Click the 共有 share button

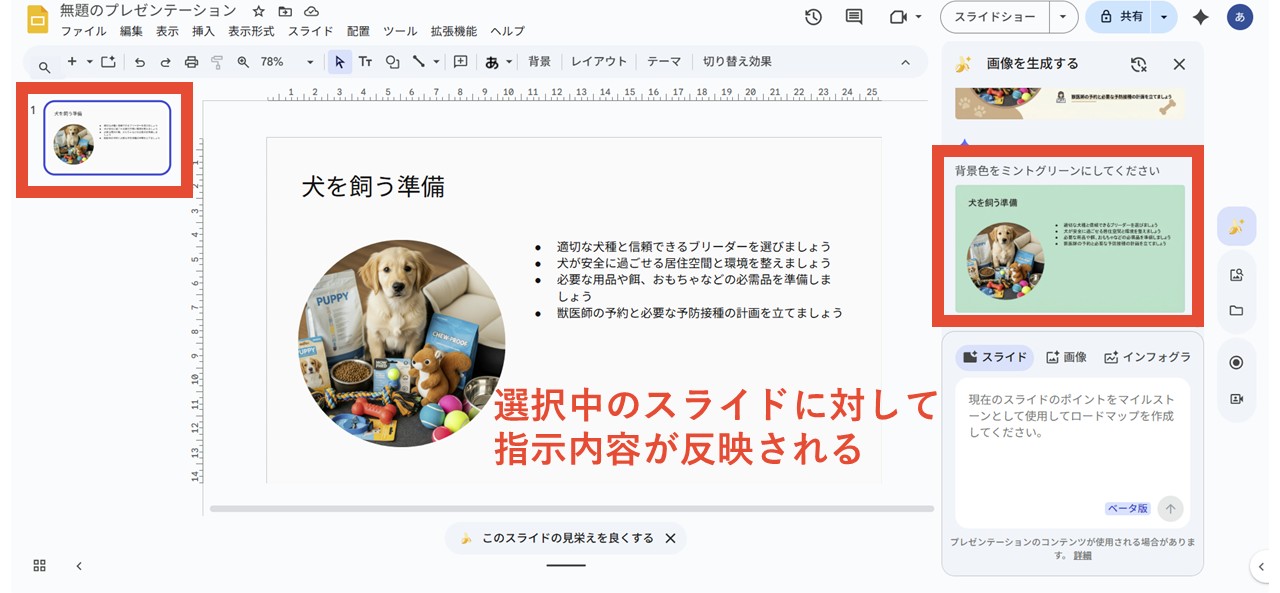tap(1121, 17)
